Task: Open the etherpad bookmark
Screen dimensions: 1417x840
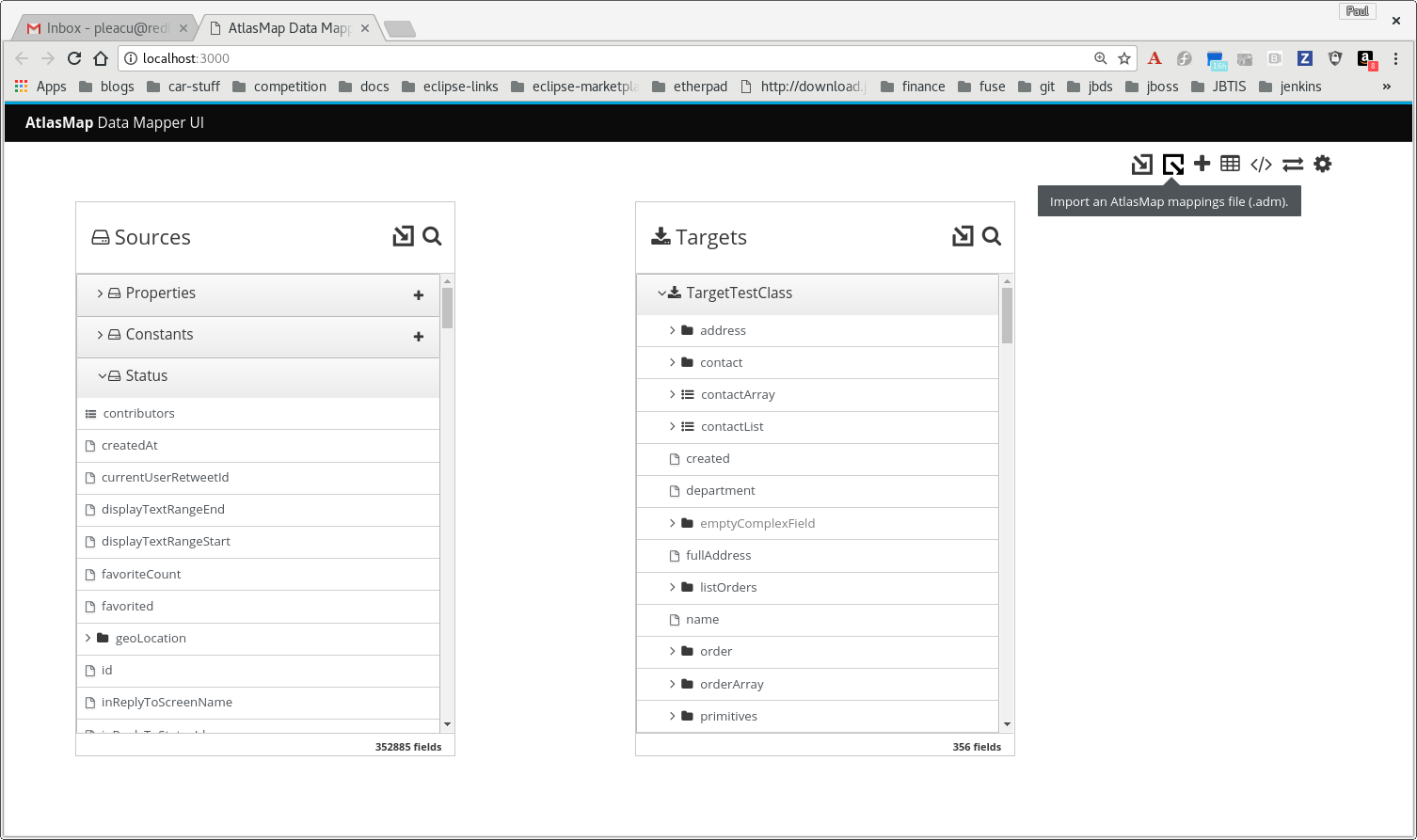Action: 698,86
